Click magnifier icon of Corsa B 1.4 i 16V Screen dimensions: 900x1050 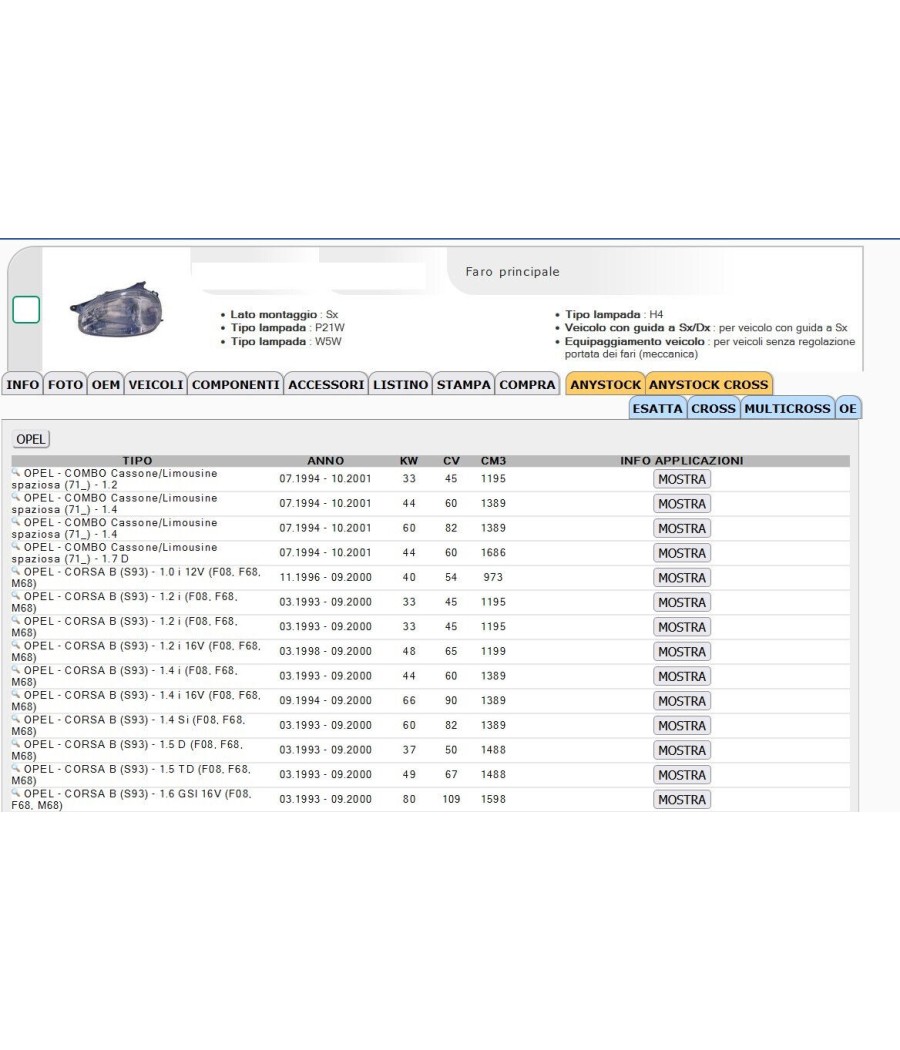(16, 694)
